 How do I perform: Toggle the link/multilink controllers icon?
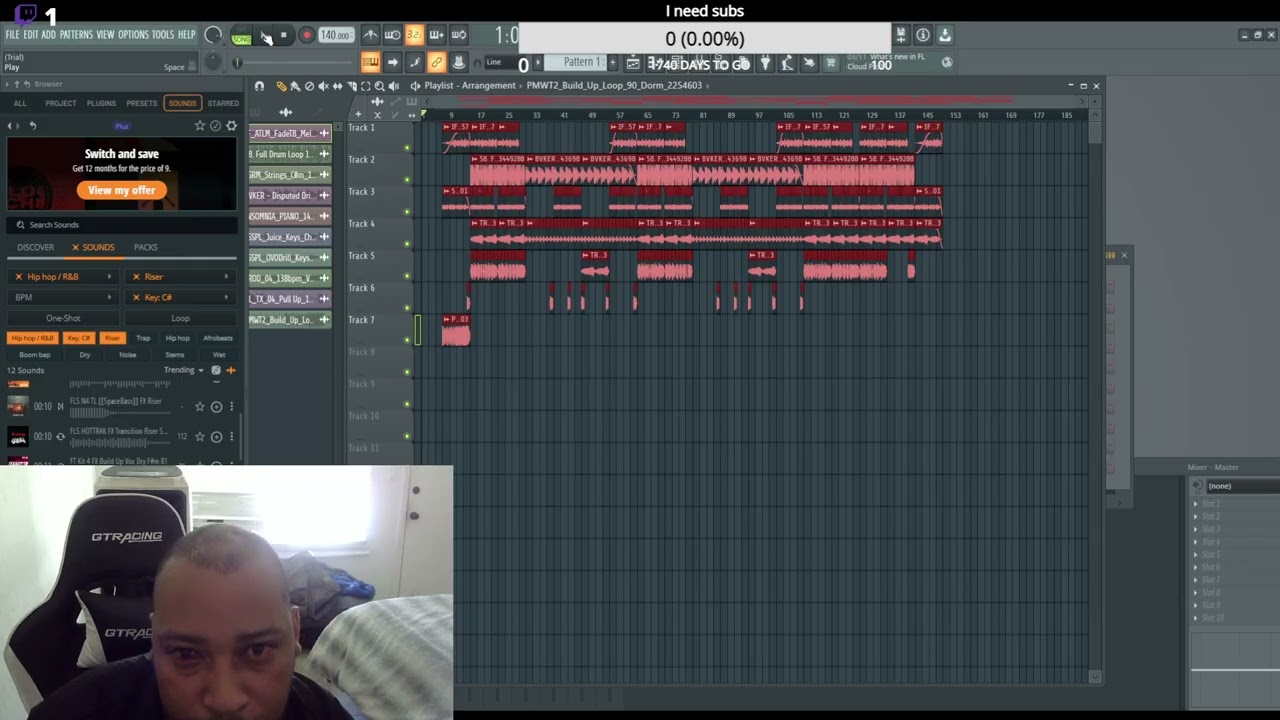tap(436, 62)
